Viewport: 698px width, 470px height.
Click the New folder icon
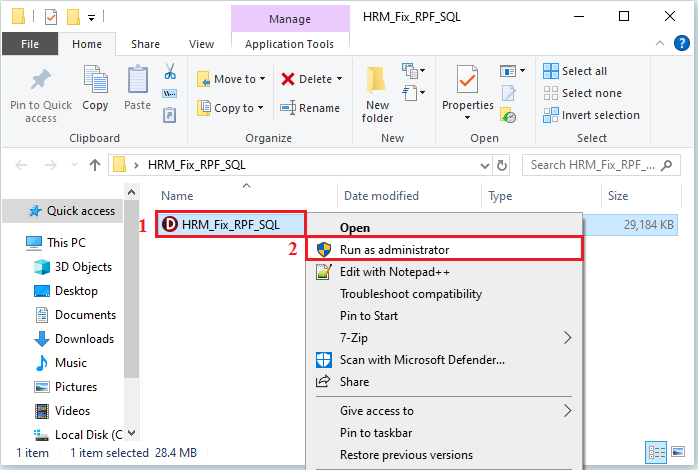click(x=377, y=84)
